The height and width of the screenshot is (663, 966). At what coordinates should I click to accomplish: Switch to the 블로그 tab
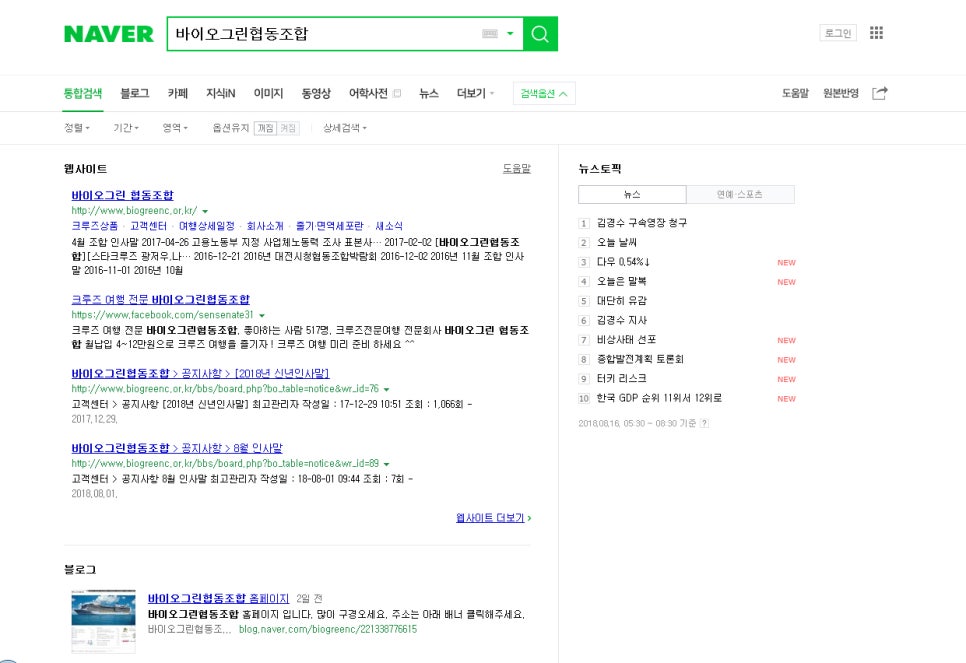[x=134, y=93]
